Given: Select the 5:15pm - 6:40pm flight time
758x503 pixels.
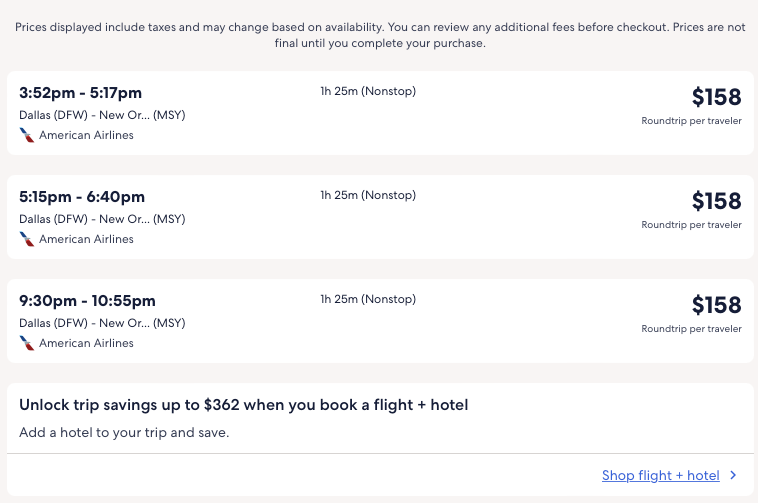Looking at the screenshot, I should [x=82, y=197].
